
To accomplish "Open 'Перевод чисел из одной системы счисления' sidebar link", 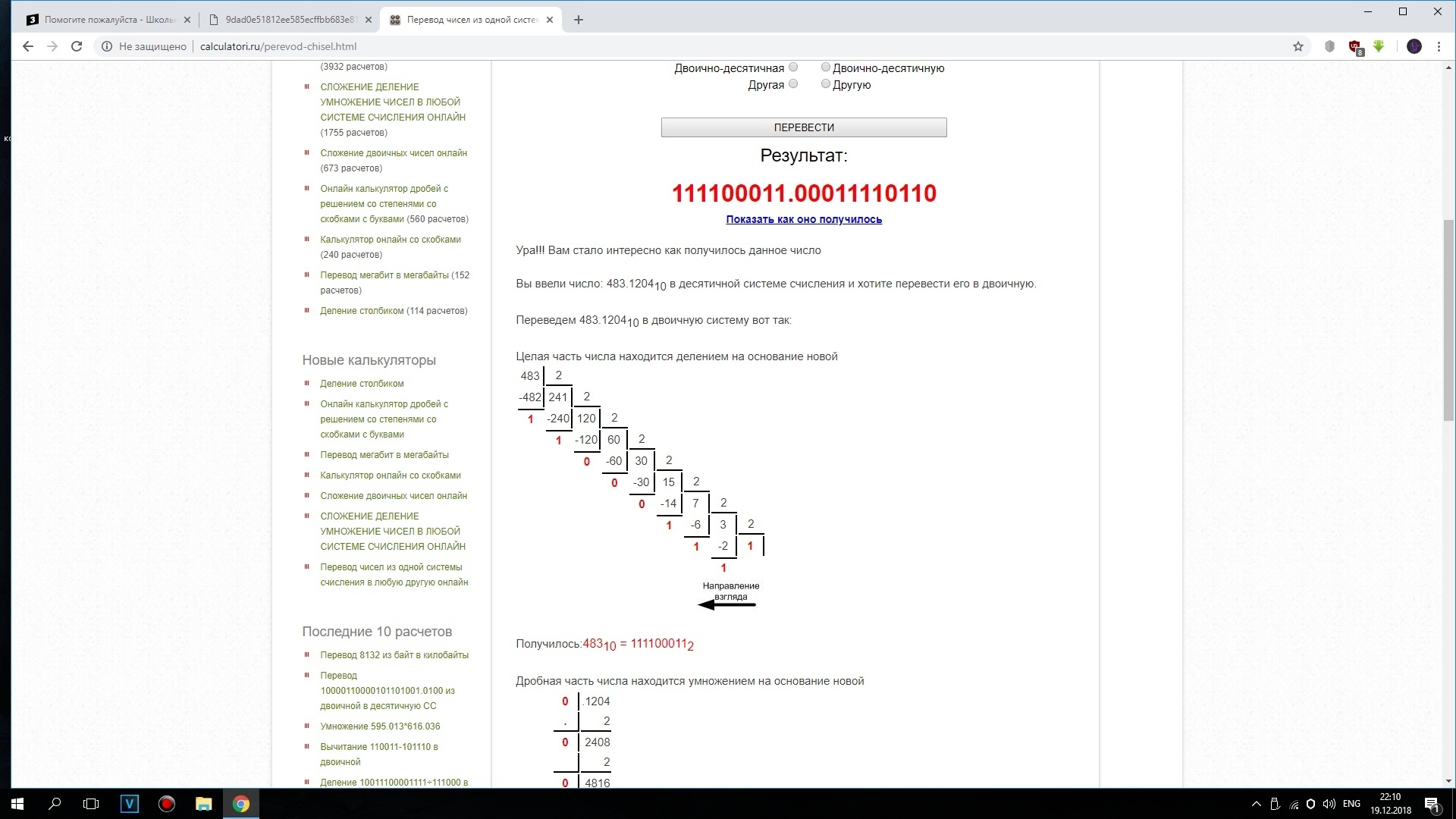I will coord(394,575).
